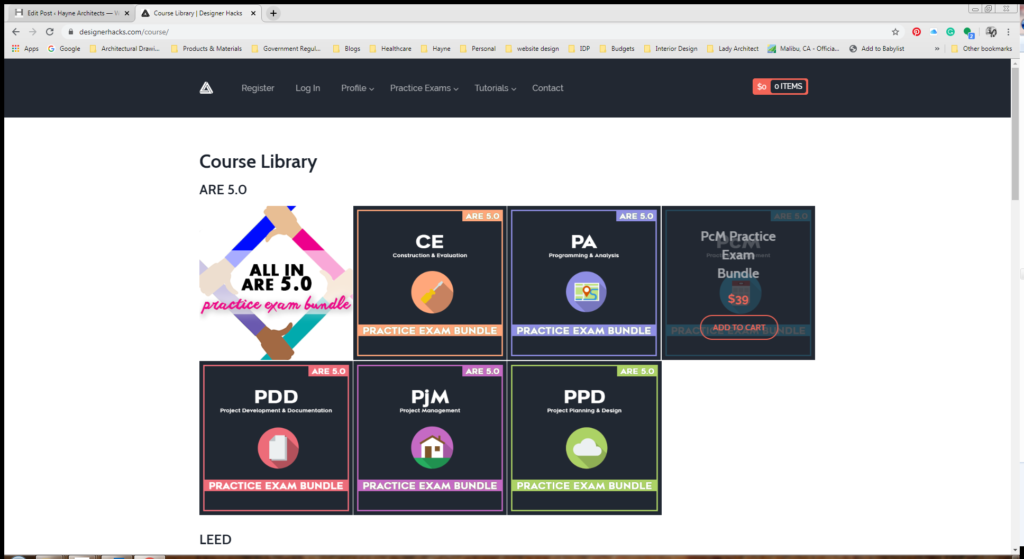Open the Add to Babylist bookmark
The height and width of the screenshot is (559, 1024).
click(879, 48)
